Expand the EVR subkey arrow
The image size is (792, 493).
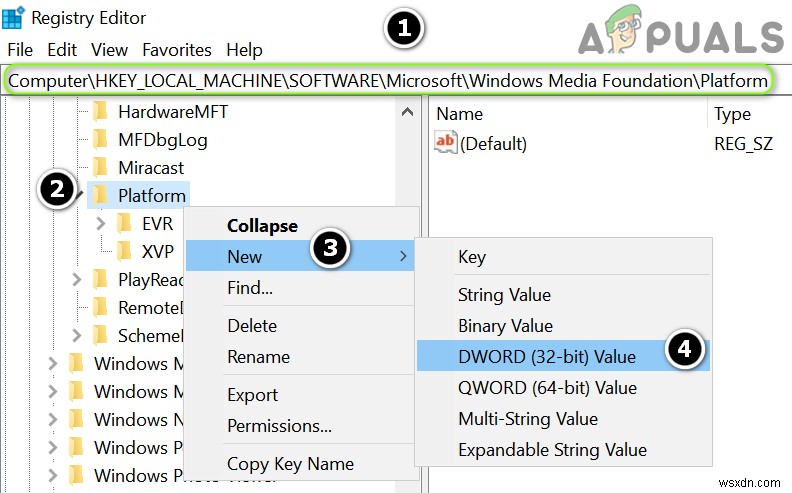100,223
